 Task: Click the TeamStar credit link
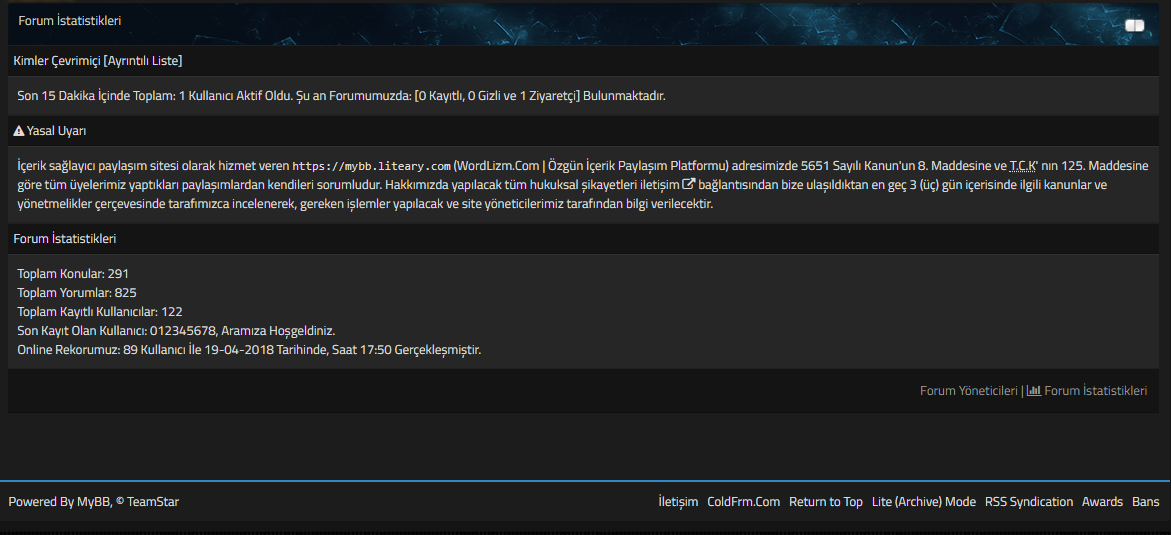[153, 502]
